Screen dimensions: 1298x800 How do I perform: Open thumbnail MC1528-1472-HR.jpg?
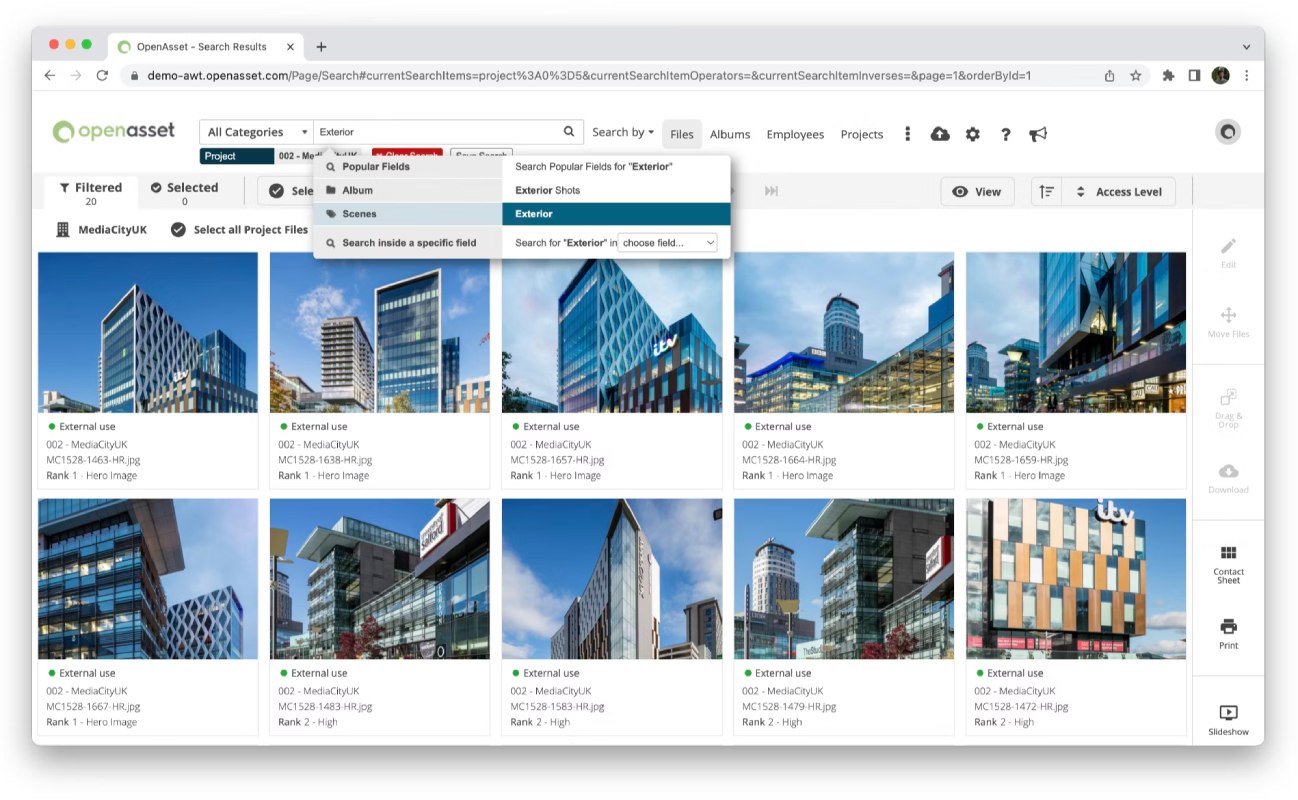tap(1076, 579)
